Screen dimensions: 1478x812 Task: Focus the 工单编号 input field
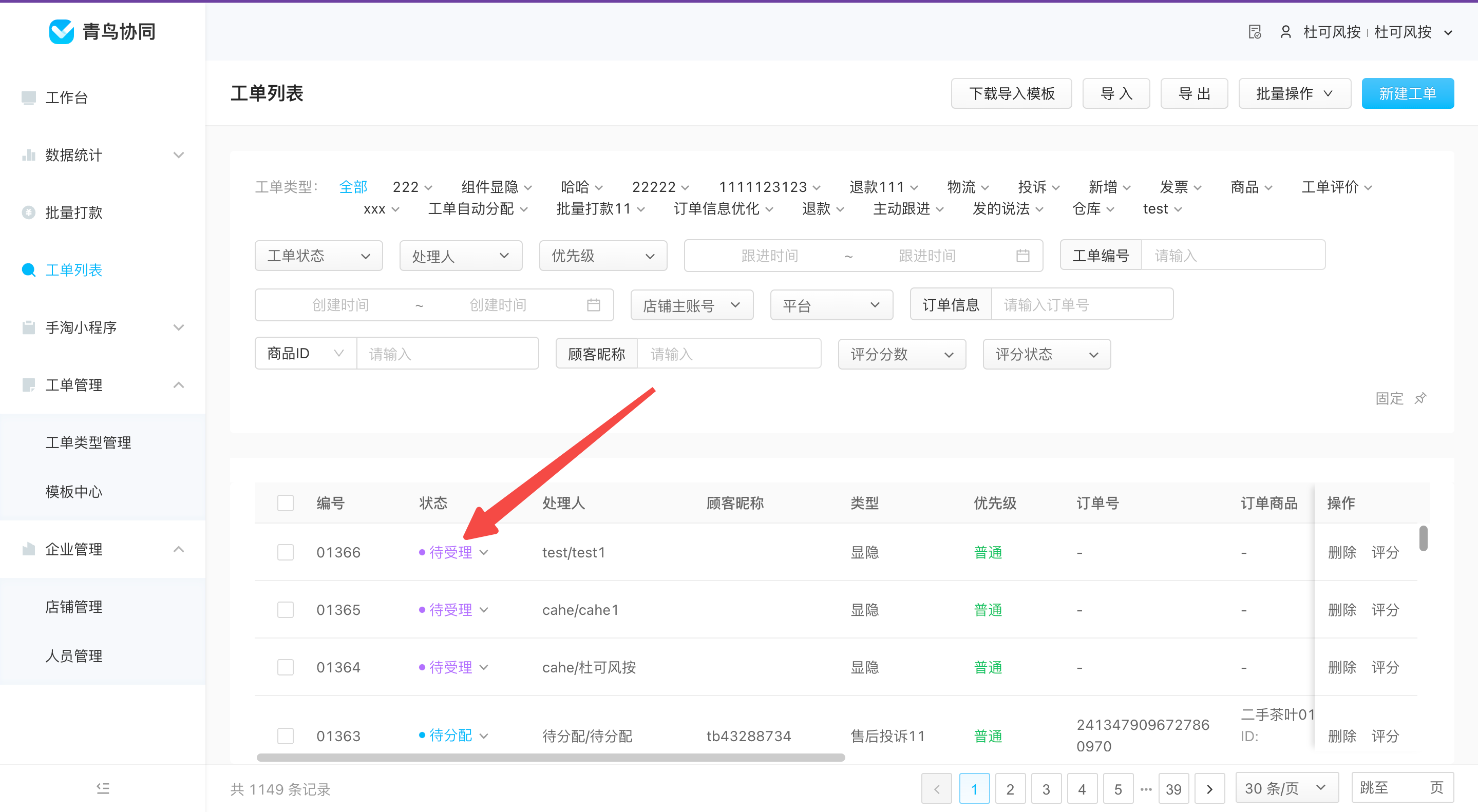tap(1233, 256)
